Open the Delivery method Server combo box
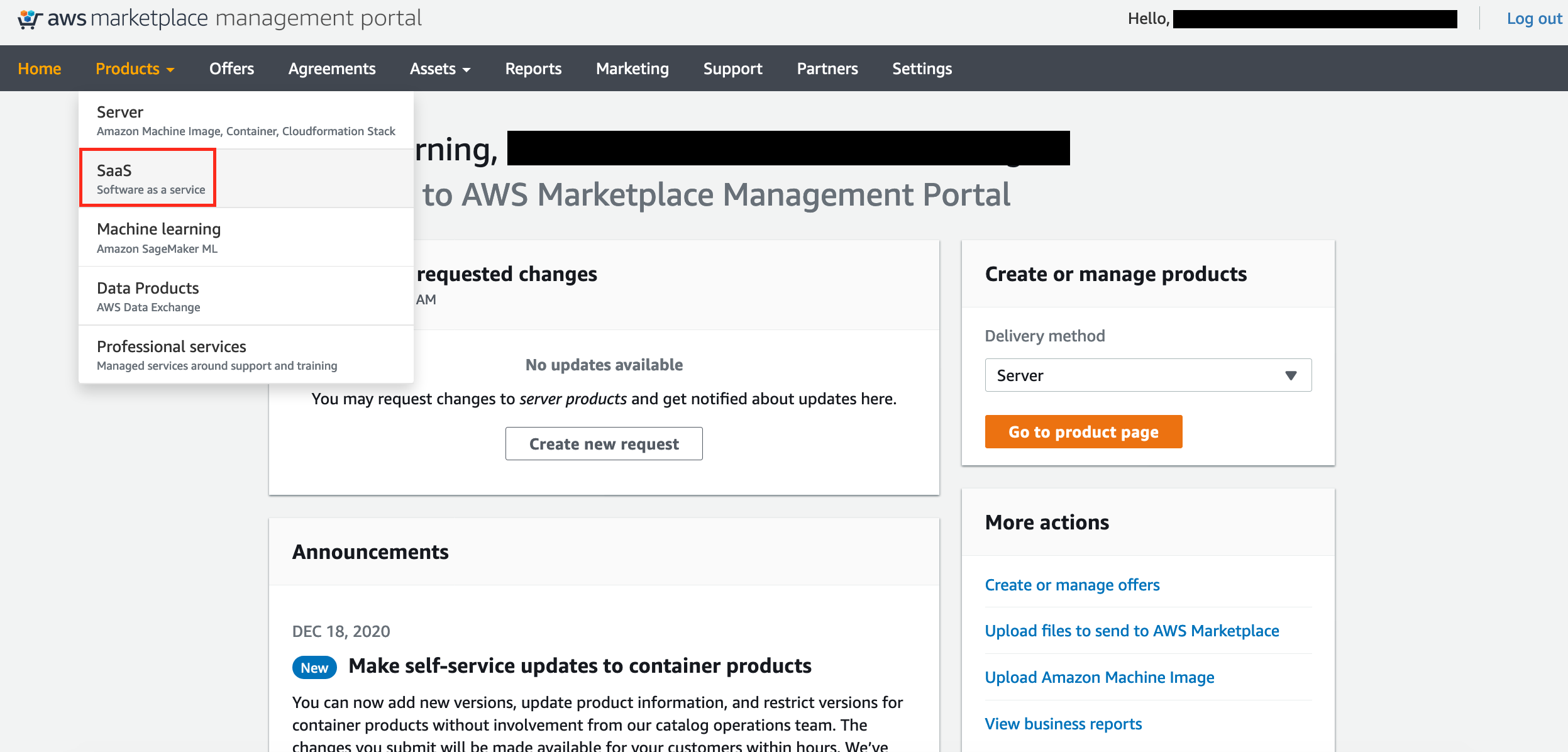The height and width of the screenshot is (752, 1568). pos(1147,375)
